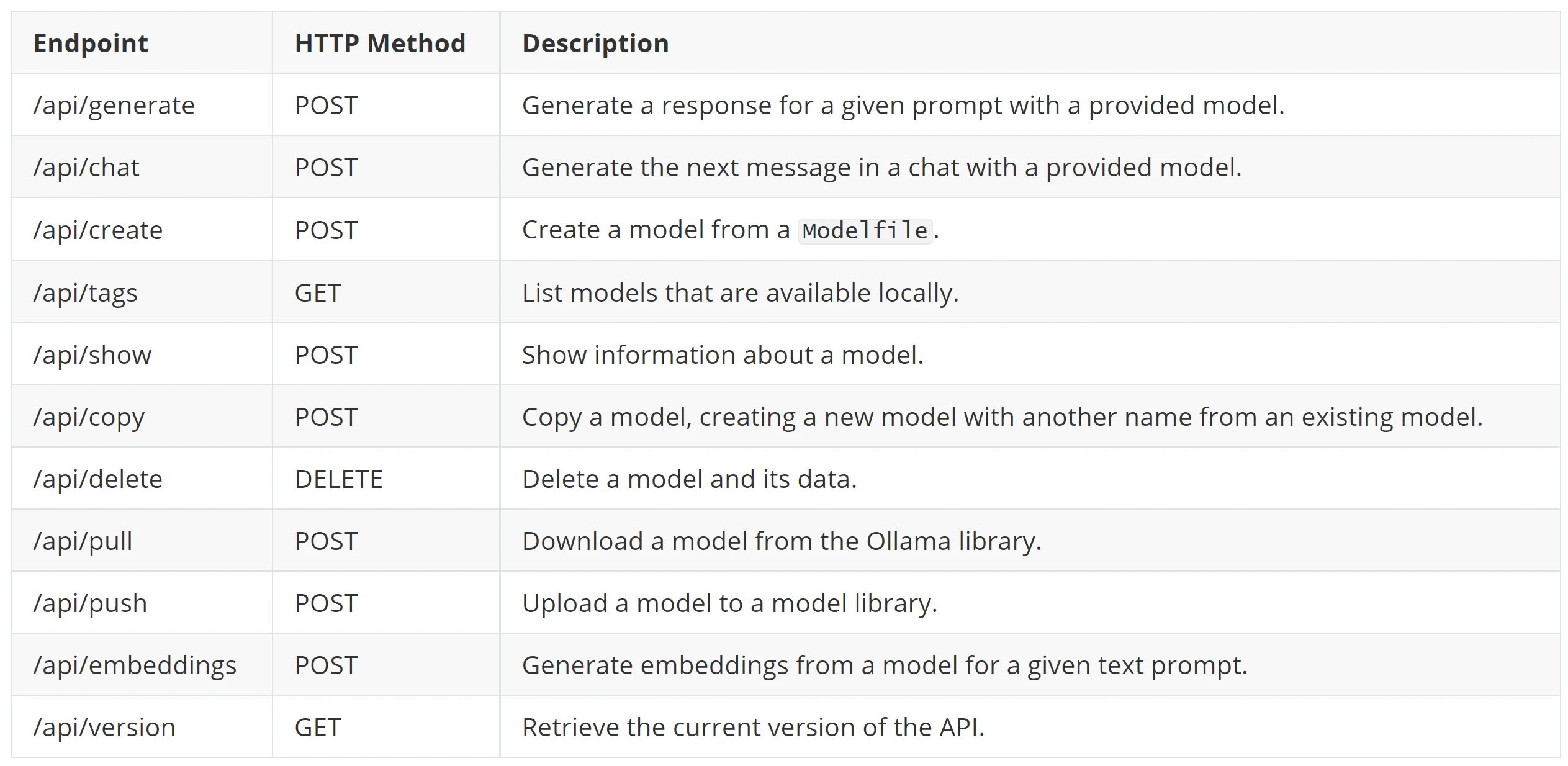Click the /api/embeddings endpoint cell
This screenshot has height=766, width=1568.
[x=135, y=665]
